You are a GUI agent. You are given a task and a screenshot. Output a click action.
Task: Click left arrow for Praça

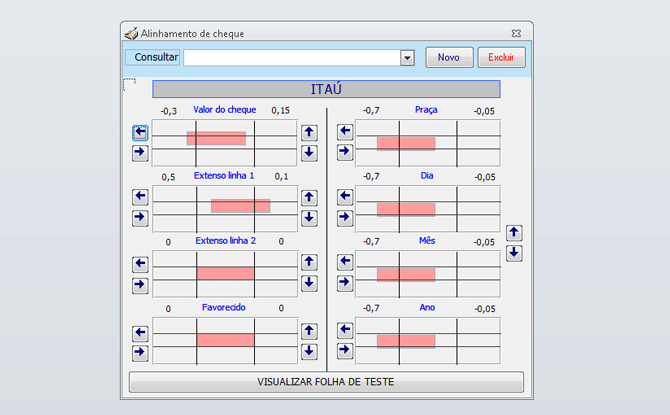click(x=345, y=132)
